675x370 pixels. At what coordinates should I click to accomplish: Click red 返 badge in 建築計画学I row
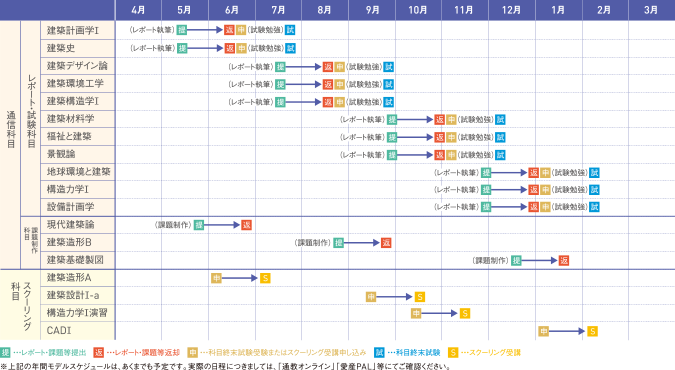tap(229, 30)
